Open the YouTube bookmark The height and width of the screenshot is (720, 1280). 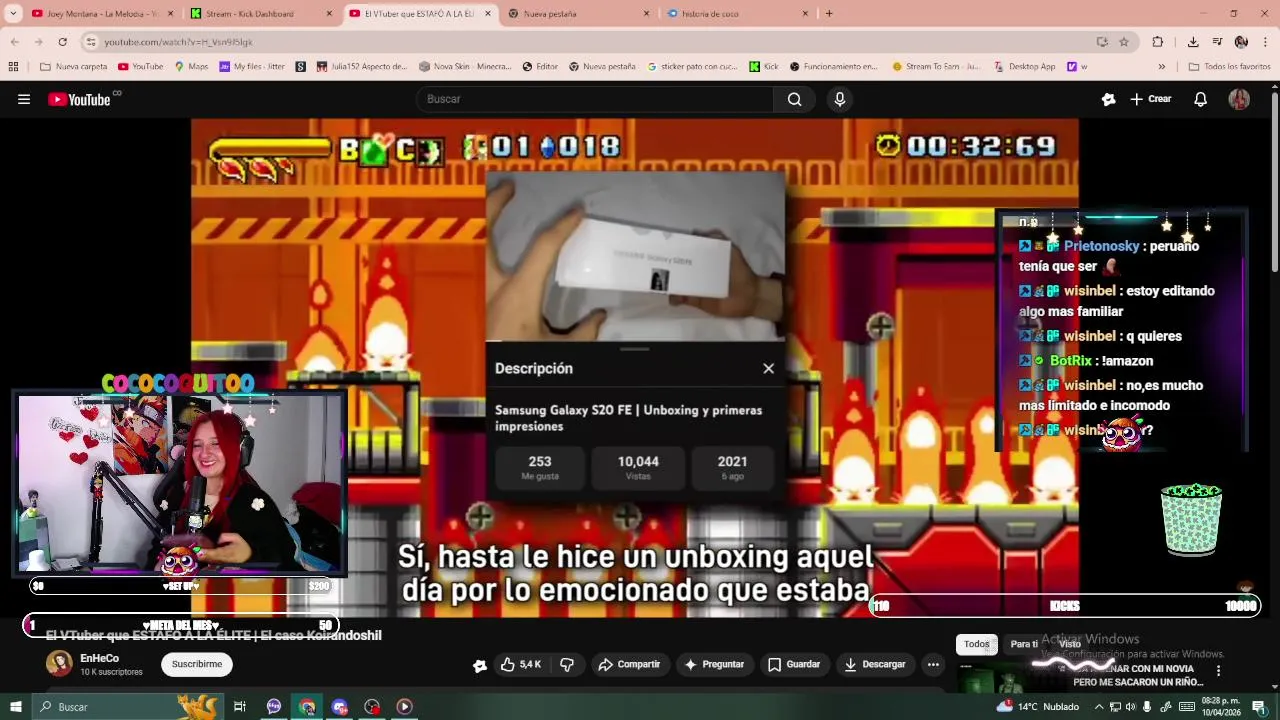coord(140,67)
